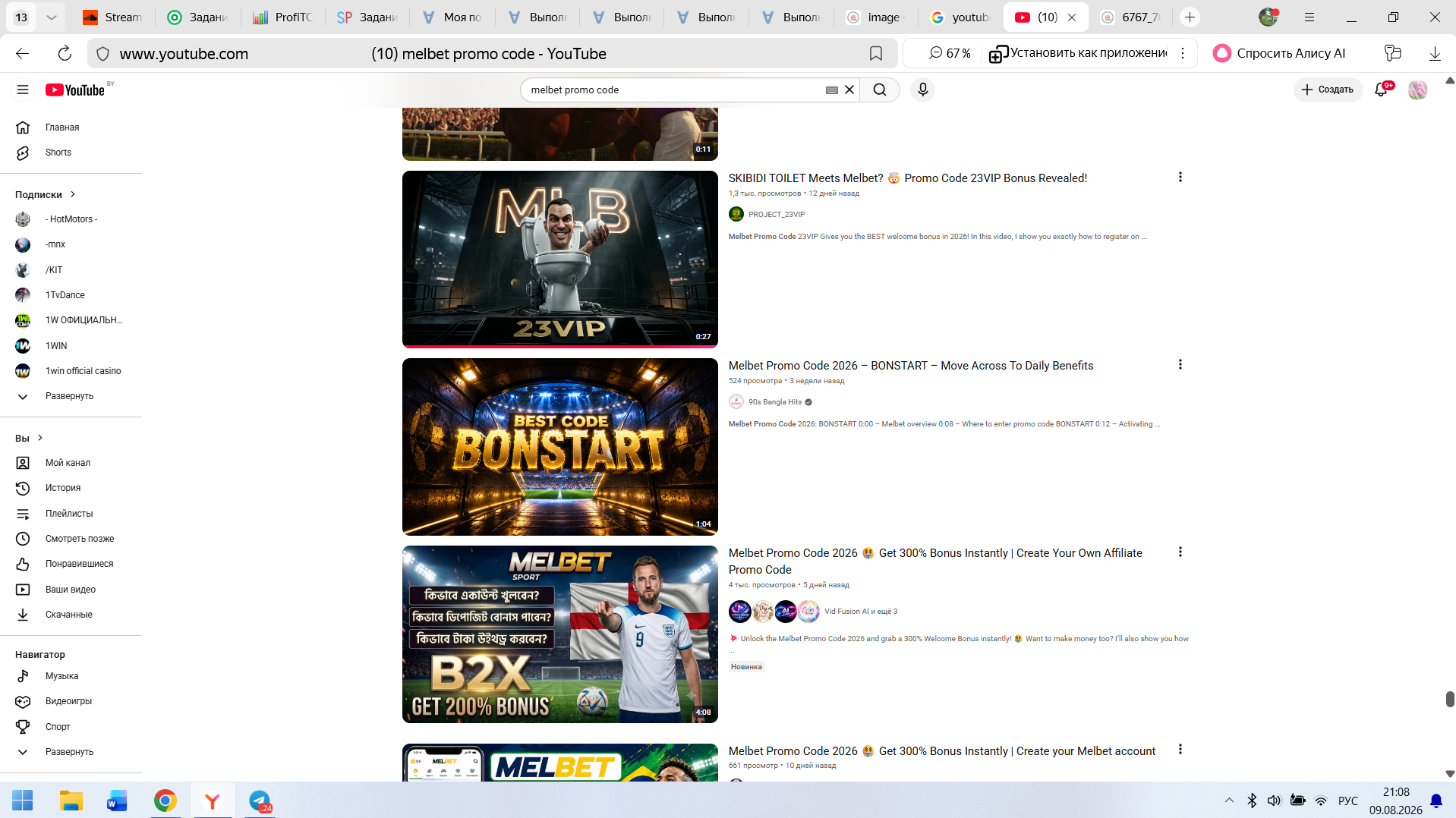This screenshot has width=1456, height=818.
Task: Open more options for SKIBIDI TOILET video
Action: [1180, 177]
